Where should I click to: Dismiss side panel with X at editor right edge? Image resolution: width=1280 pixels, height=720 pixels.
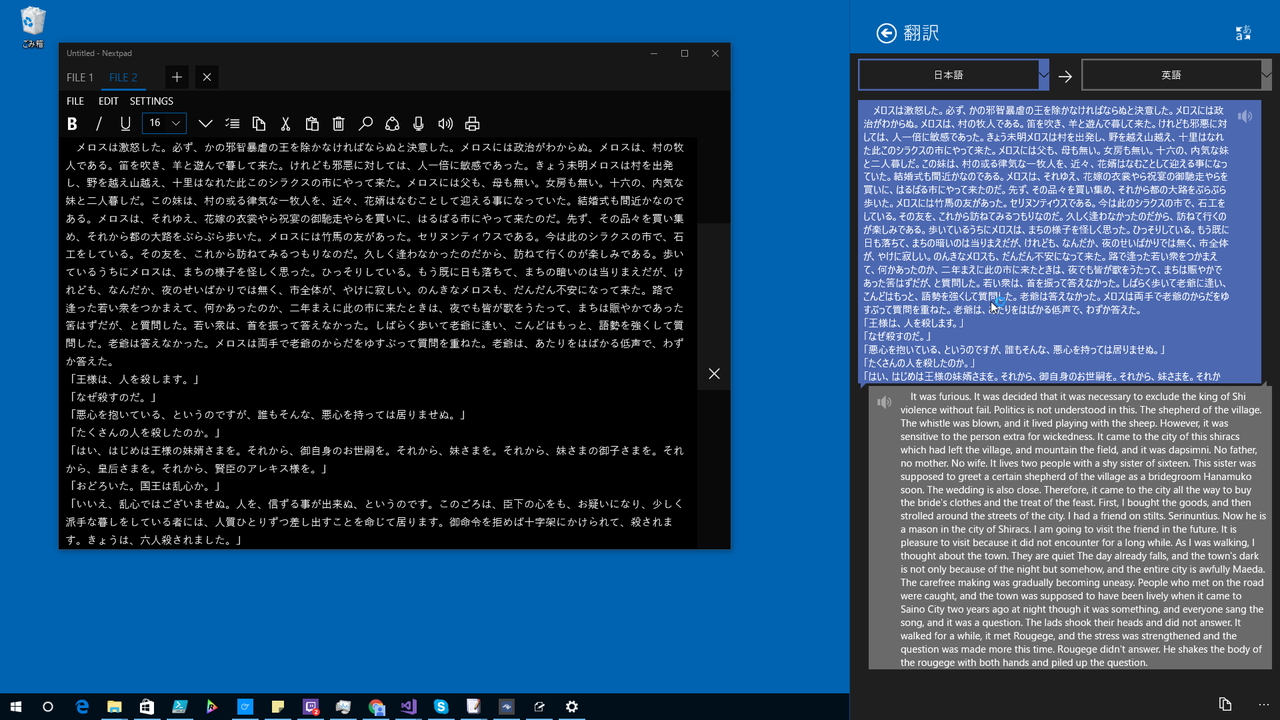tap(714, 373)
